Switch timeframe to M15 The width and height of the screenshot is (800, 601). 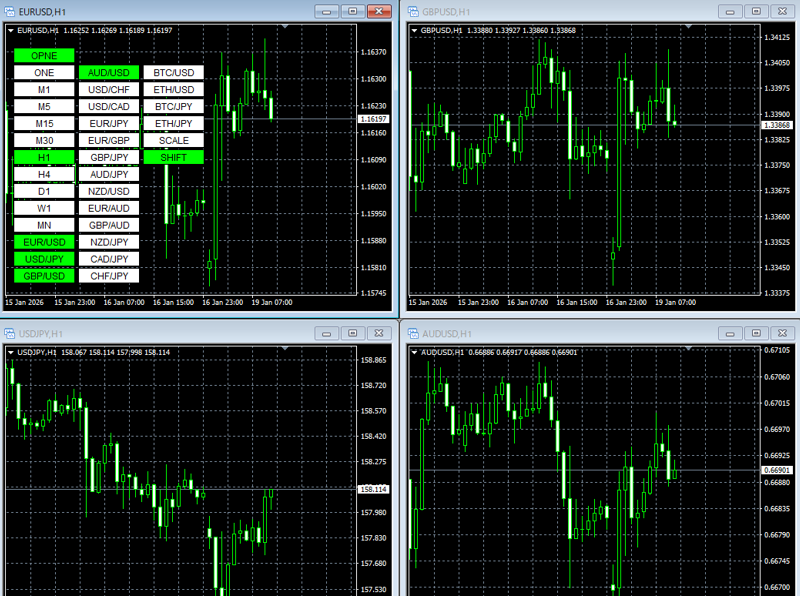[x=44, y=123]
